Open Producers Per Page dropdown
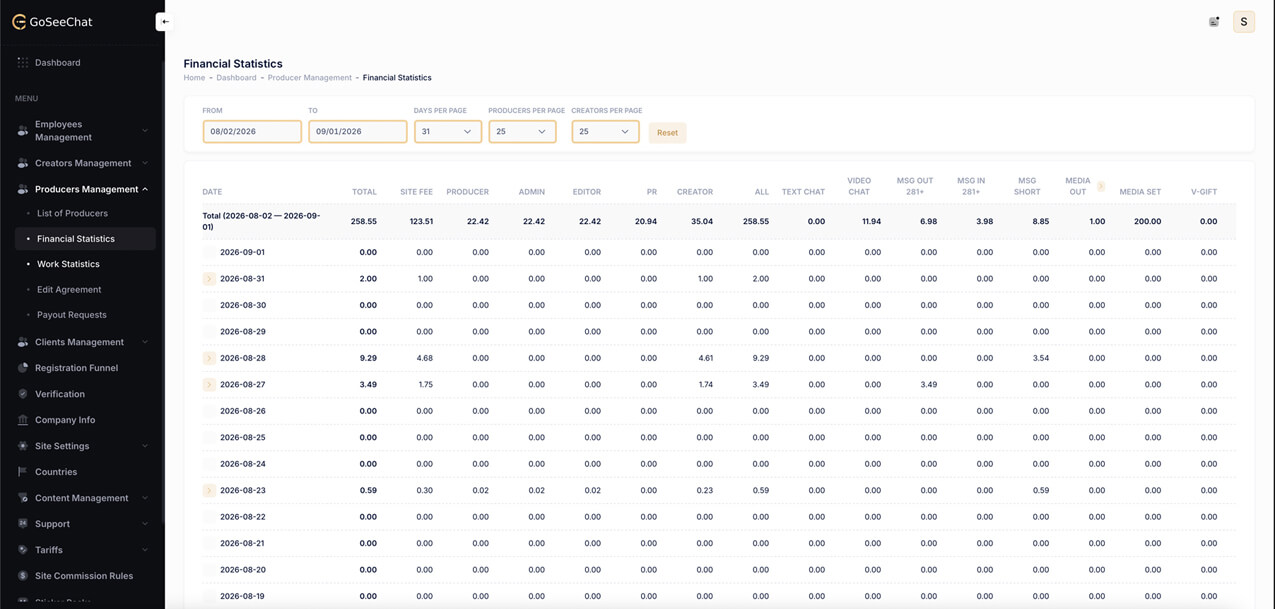 [522, 131]
